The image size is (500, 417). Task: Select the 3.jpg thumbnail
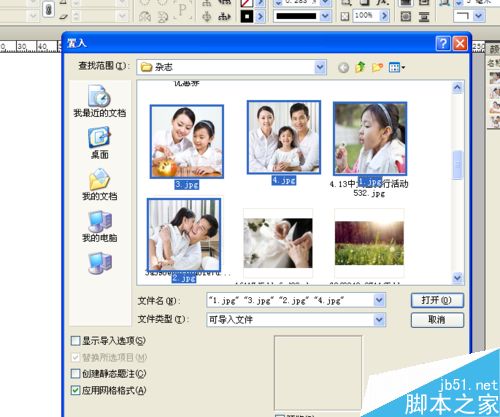tap(187, 142)
